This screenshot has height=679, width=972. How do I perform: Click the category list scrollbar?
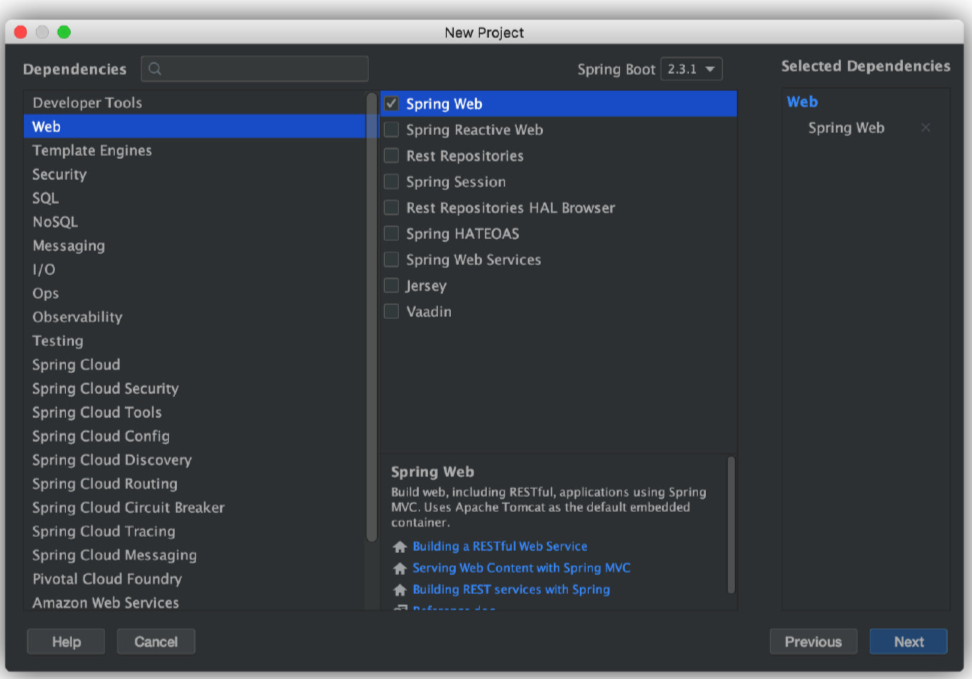[x=372, y=317]
